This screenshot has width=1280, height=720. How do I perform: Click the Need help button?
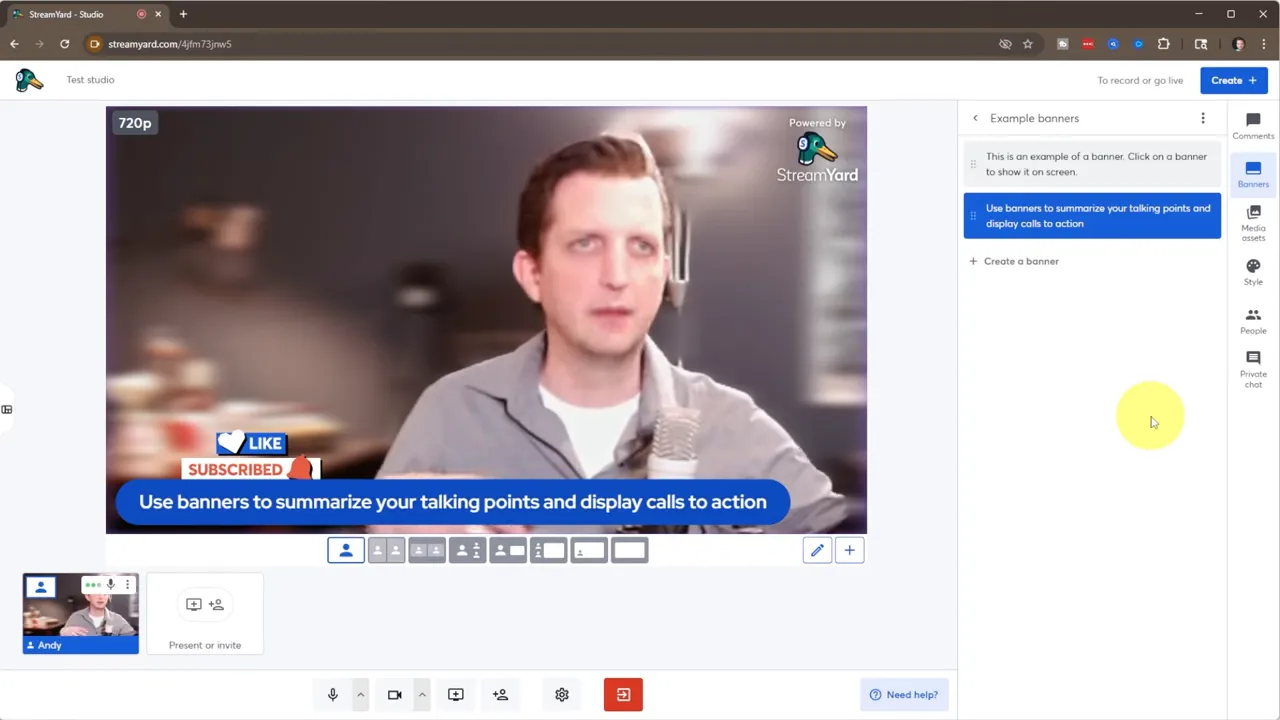click(x=903, y=694)
